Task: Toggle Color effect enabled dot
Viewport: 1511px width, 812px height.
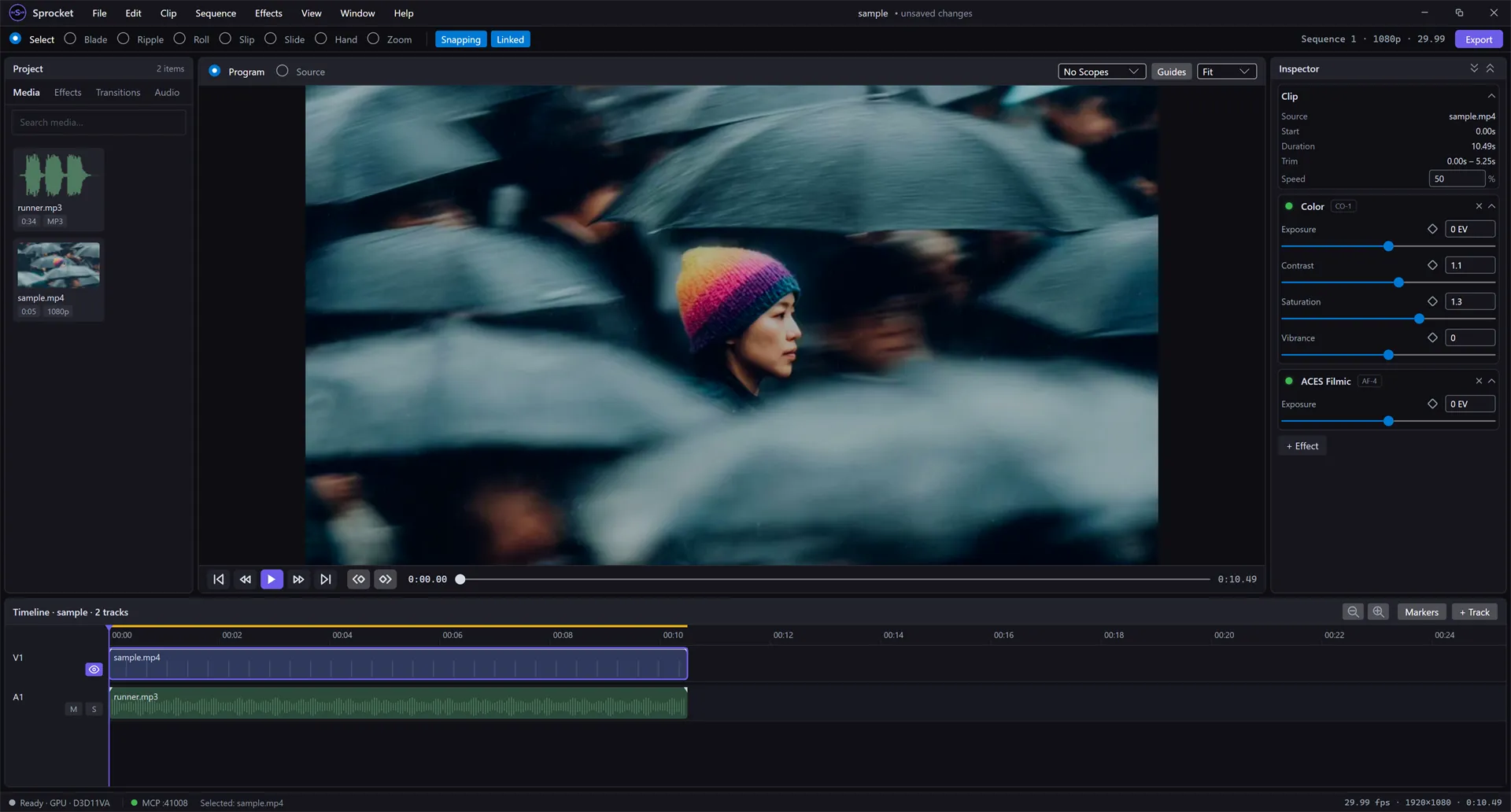Action: [x=1289, y=206]
